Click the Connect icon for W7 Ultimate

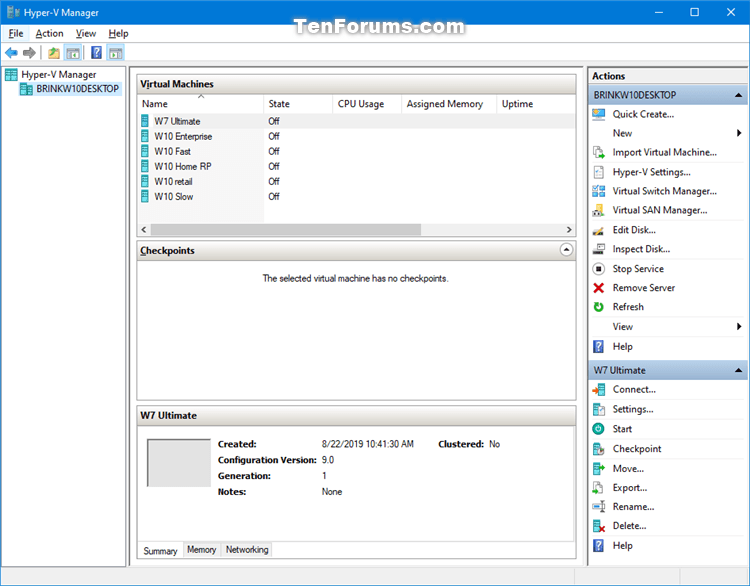coord(598,390)
